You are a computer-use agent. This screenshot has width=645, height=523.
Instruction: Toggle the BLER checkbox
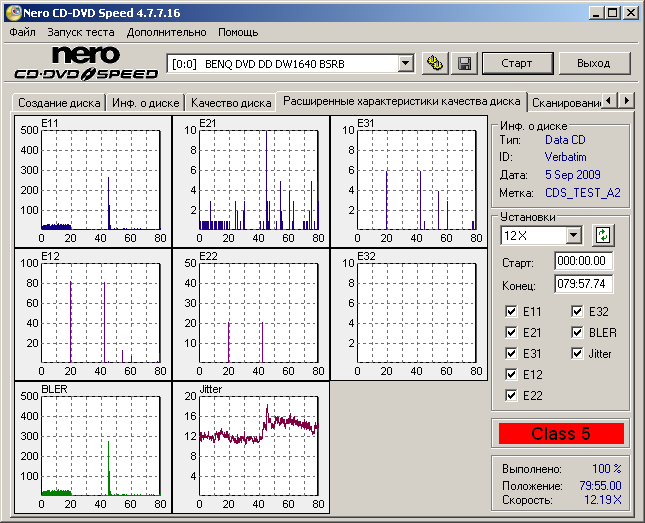tap(579, 333)
